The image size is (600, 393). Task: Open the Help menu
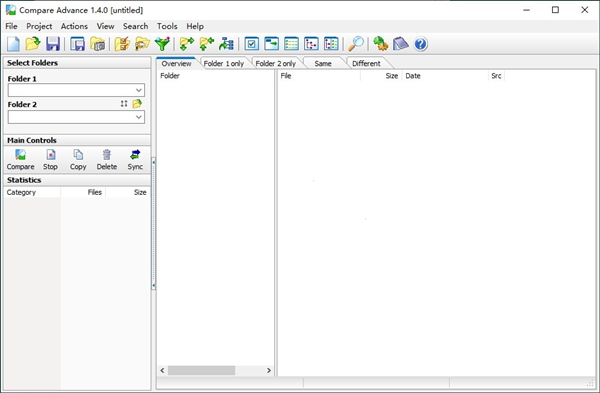point(195,26)
